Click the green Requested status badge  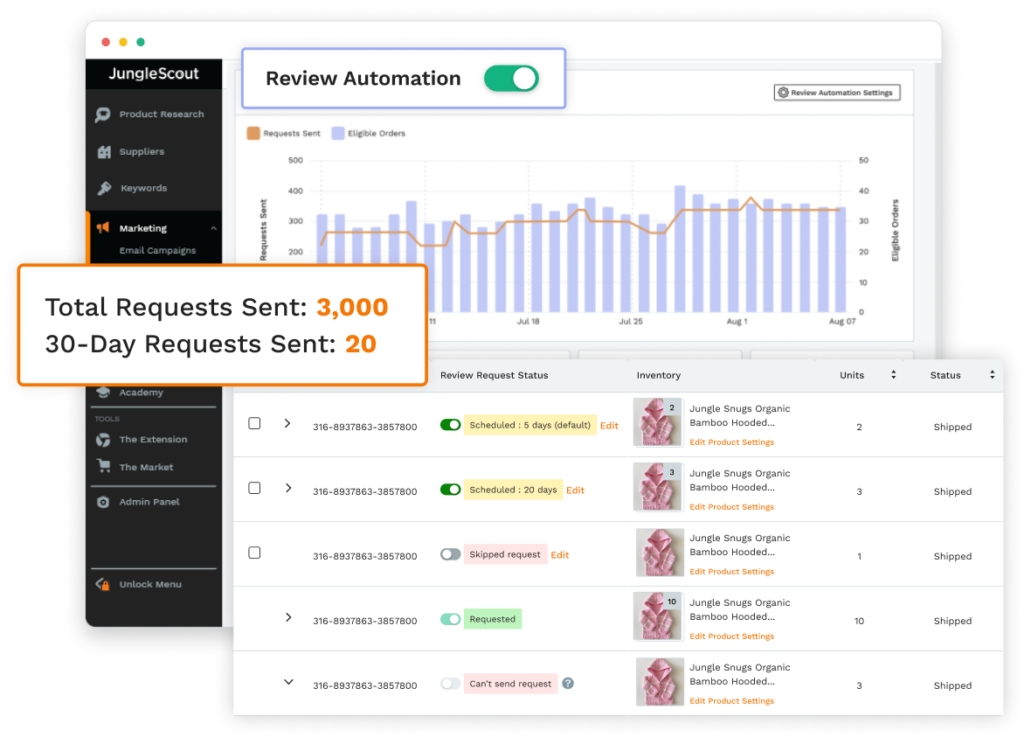(x=492, y=619)
